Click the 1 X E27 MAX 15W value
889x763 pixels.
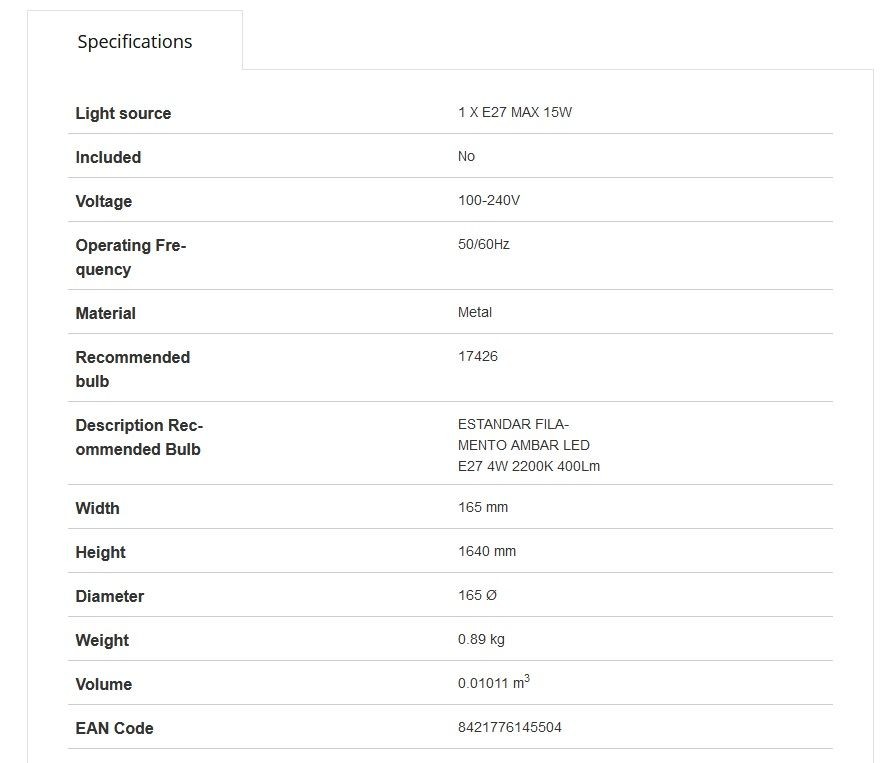point(515,112)
